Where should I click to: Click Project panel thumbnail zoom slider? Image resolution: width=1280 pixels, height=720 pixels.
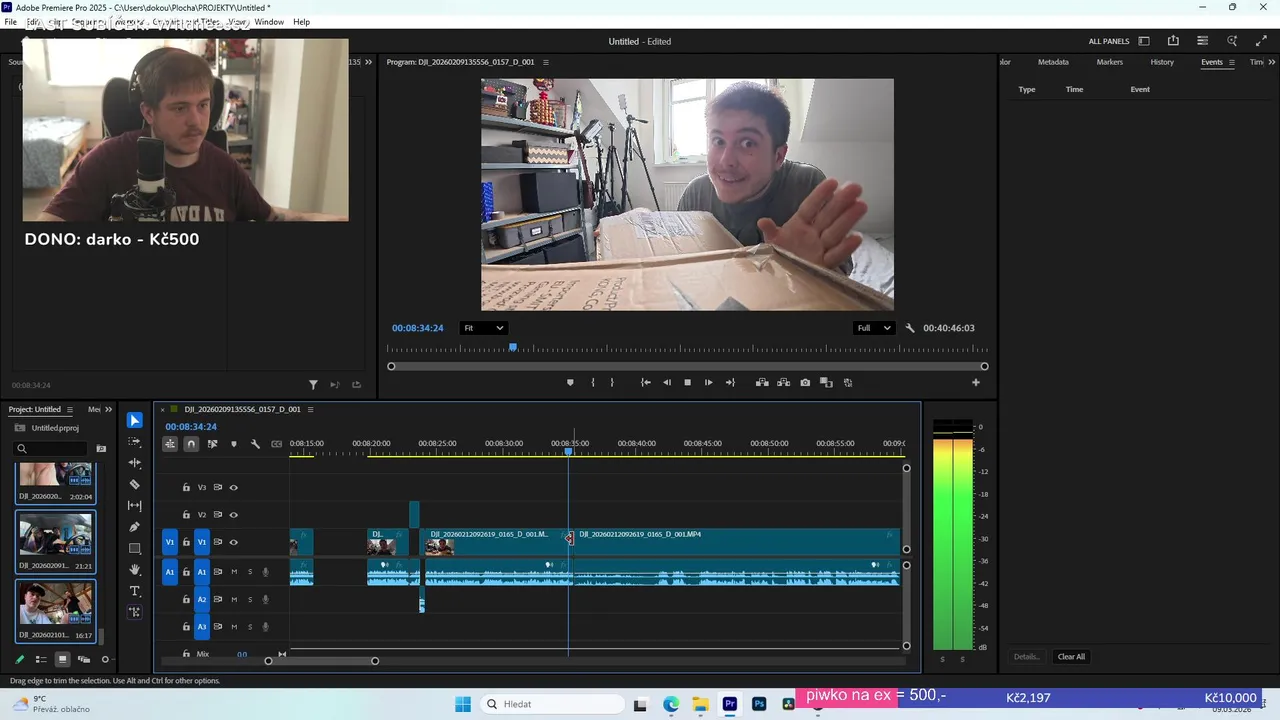(105, 659)
